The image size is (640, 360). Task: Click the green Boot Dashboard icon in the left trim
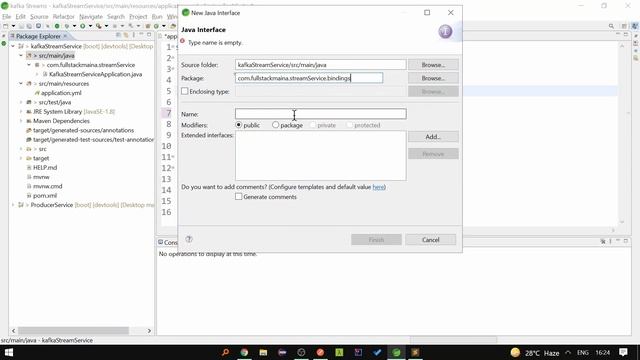point(4,43)
